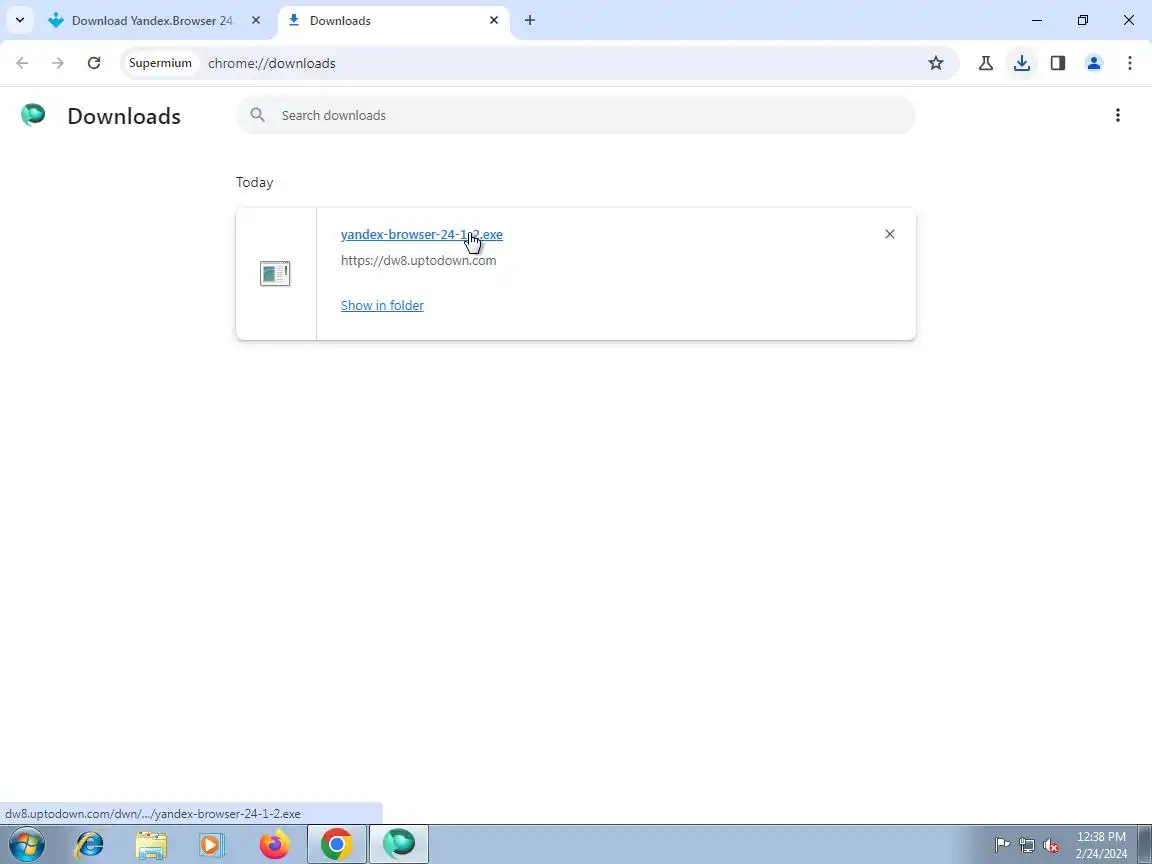Launch Firefox from taskbar
This screenshot has height=864, width=1152.
click(274, 844)
